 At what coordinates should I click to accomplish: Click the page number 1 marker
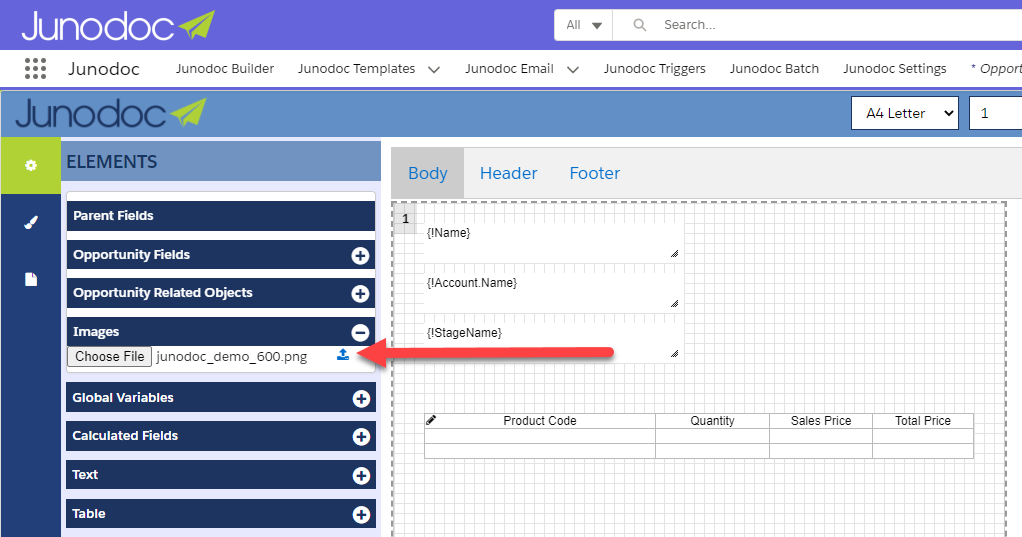coord(405,219)
